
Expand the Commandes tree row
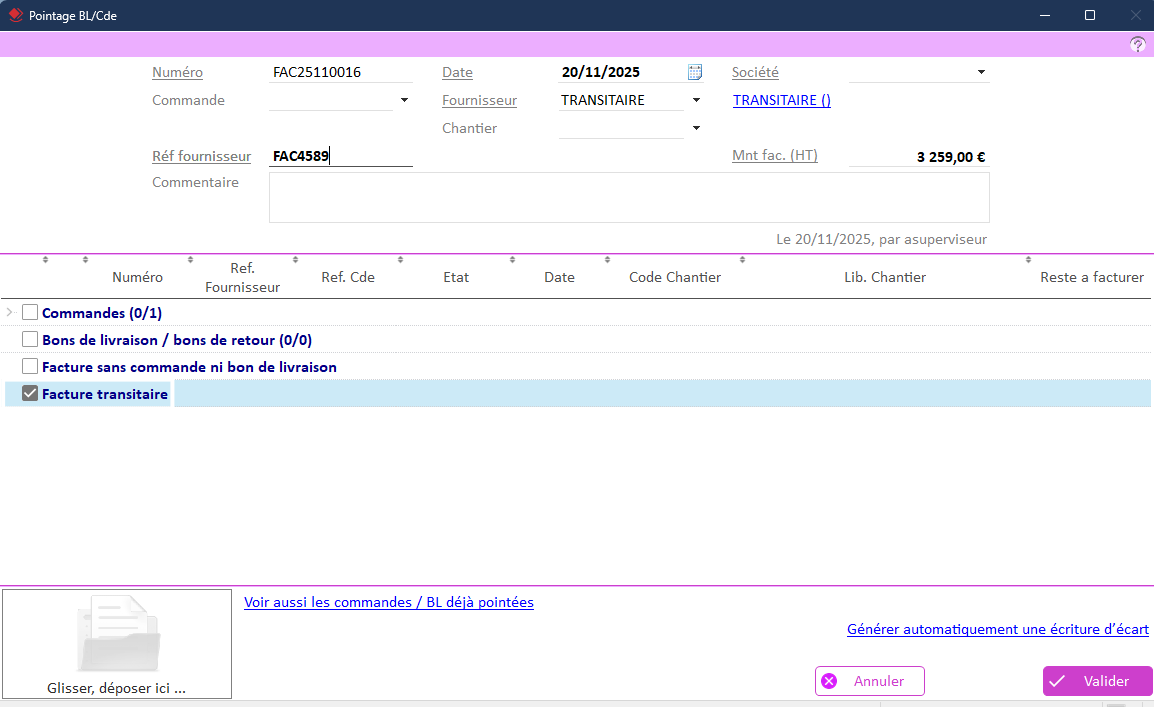coord(10,313)
